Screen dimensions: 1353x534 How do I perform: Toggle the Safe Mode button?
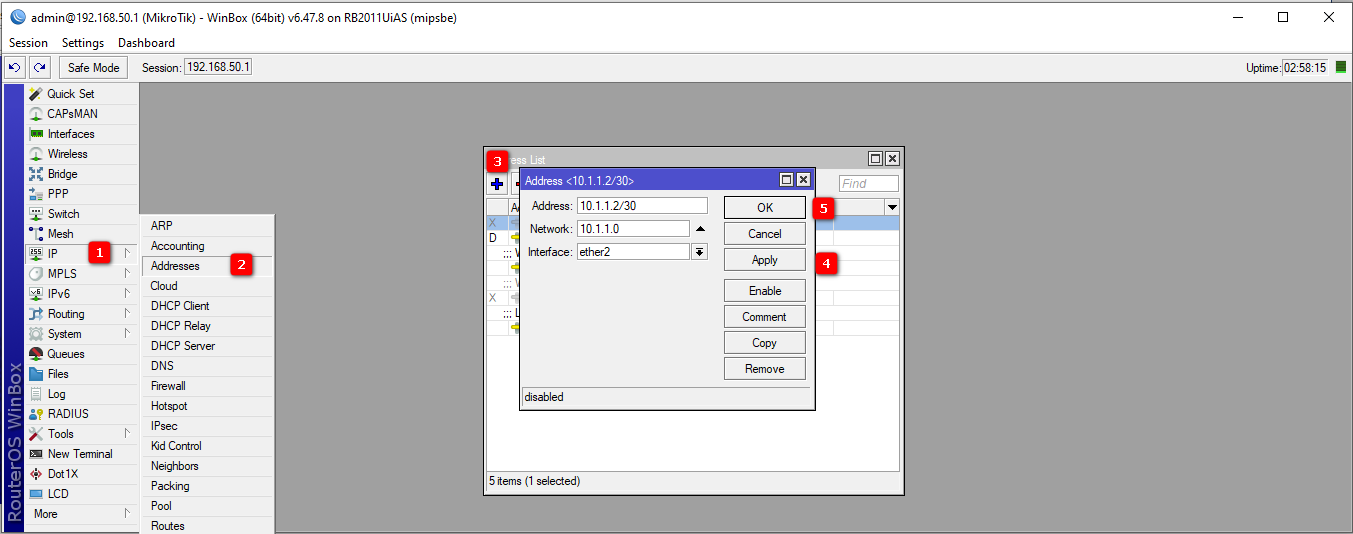pyautogui.click(x=93, y=68)
